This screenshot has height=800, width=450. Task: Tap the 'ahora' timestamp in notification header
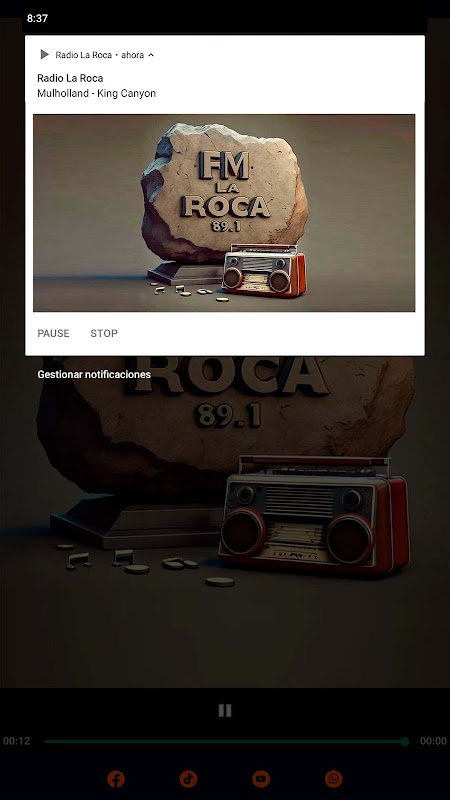tap(133, 55)
